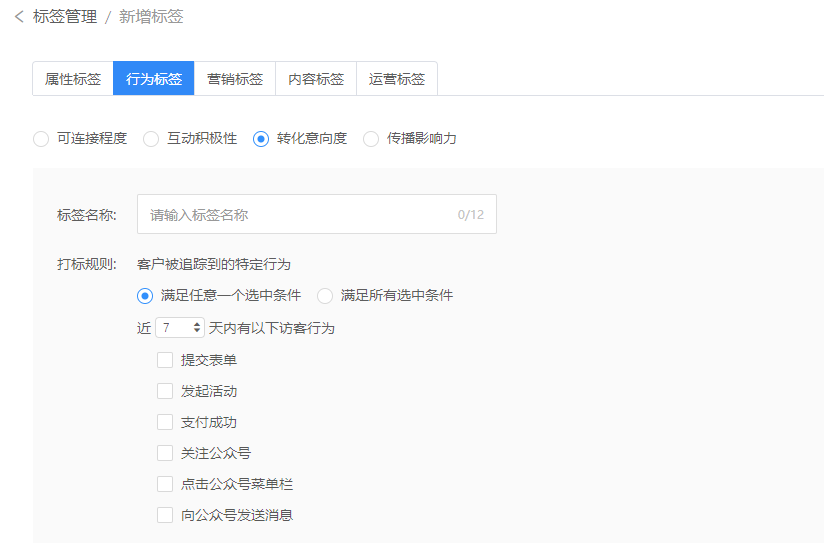Image resolution: width=824 pixels, height=543 pixels.
Task: Select 传播影响力 radio option
Action: tap(370, 139)
